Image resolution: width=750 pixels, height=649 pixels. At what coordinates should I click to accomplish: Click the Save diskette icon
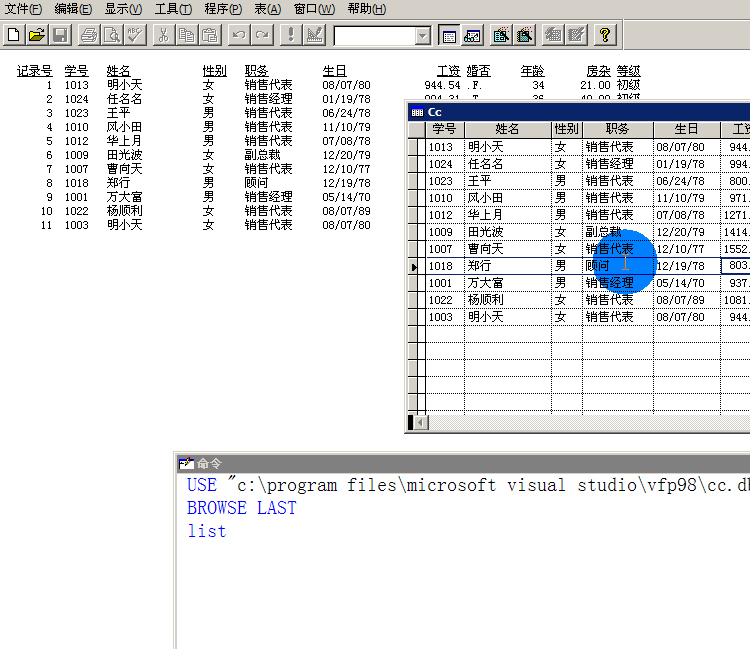coord(60,35)
